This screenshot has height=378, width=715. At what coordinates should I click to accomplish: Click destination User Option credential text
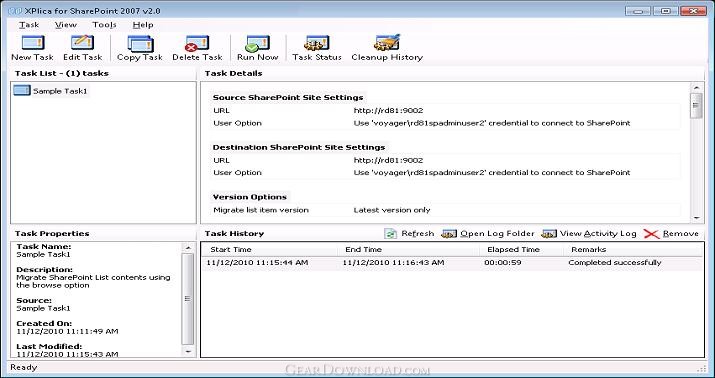click(492, 173)
